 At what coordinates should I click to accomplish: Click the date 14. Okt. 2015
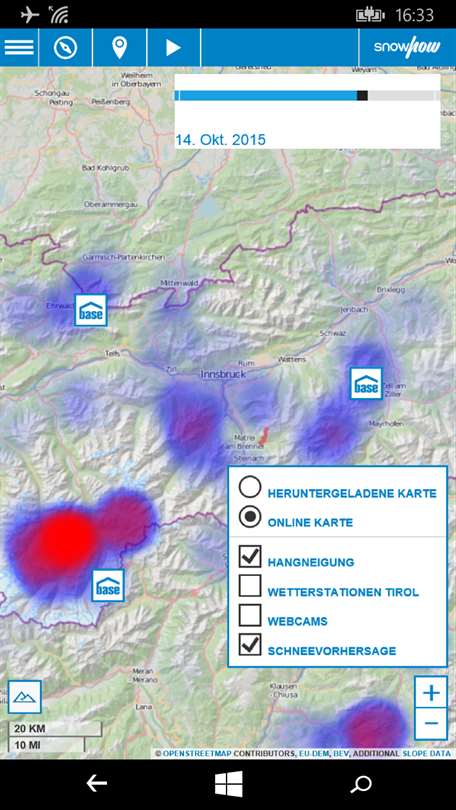tap(221, 139)
